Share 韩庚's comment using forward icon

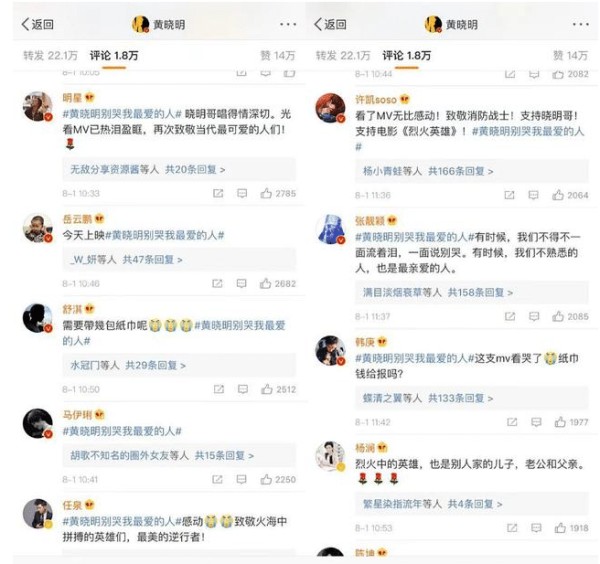(512, 422)
